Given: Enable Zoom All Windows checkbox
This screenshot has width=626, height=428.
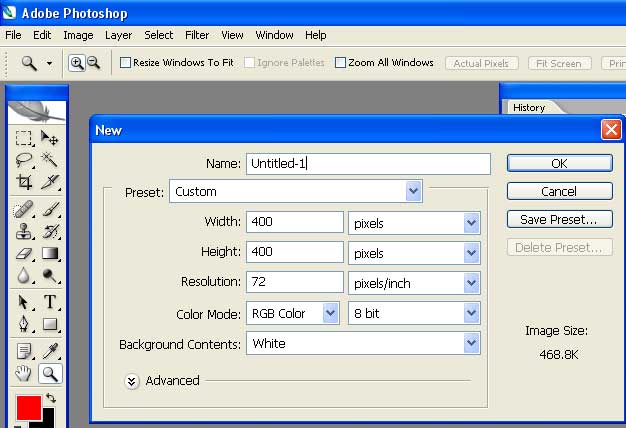Looking at the screenshot, I should click(340, 63).
